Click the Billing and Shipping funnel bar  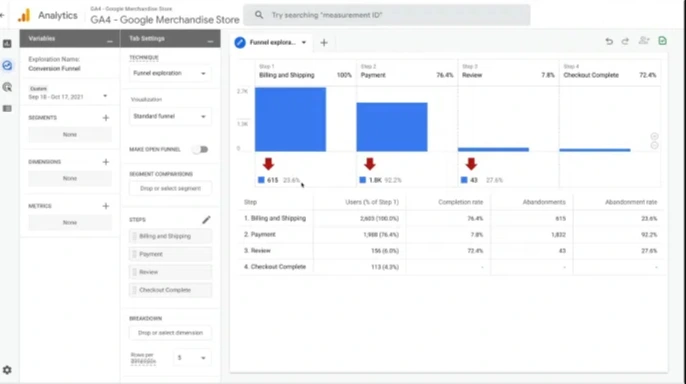click(x=290, y=119)
